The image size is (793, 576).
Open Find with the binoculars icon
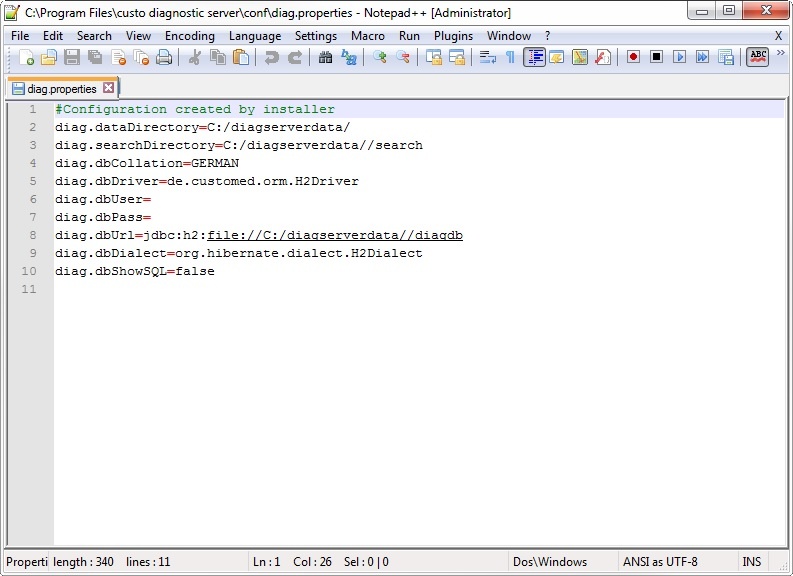(325, 57)
